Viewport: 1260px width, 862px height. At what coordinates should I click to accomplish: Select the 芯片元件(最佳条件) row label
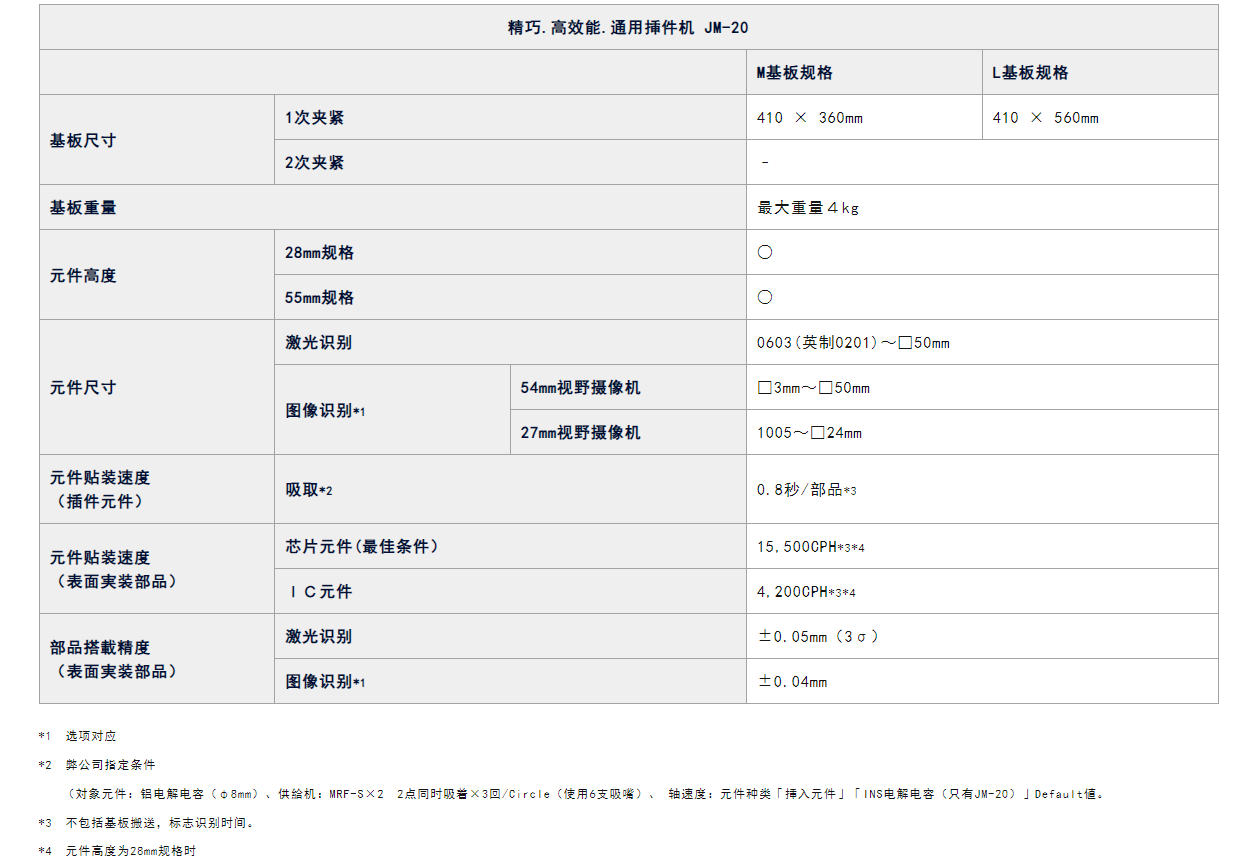[x=362, y=547]
